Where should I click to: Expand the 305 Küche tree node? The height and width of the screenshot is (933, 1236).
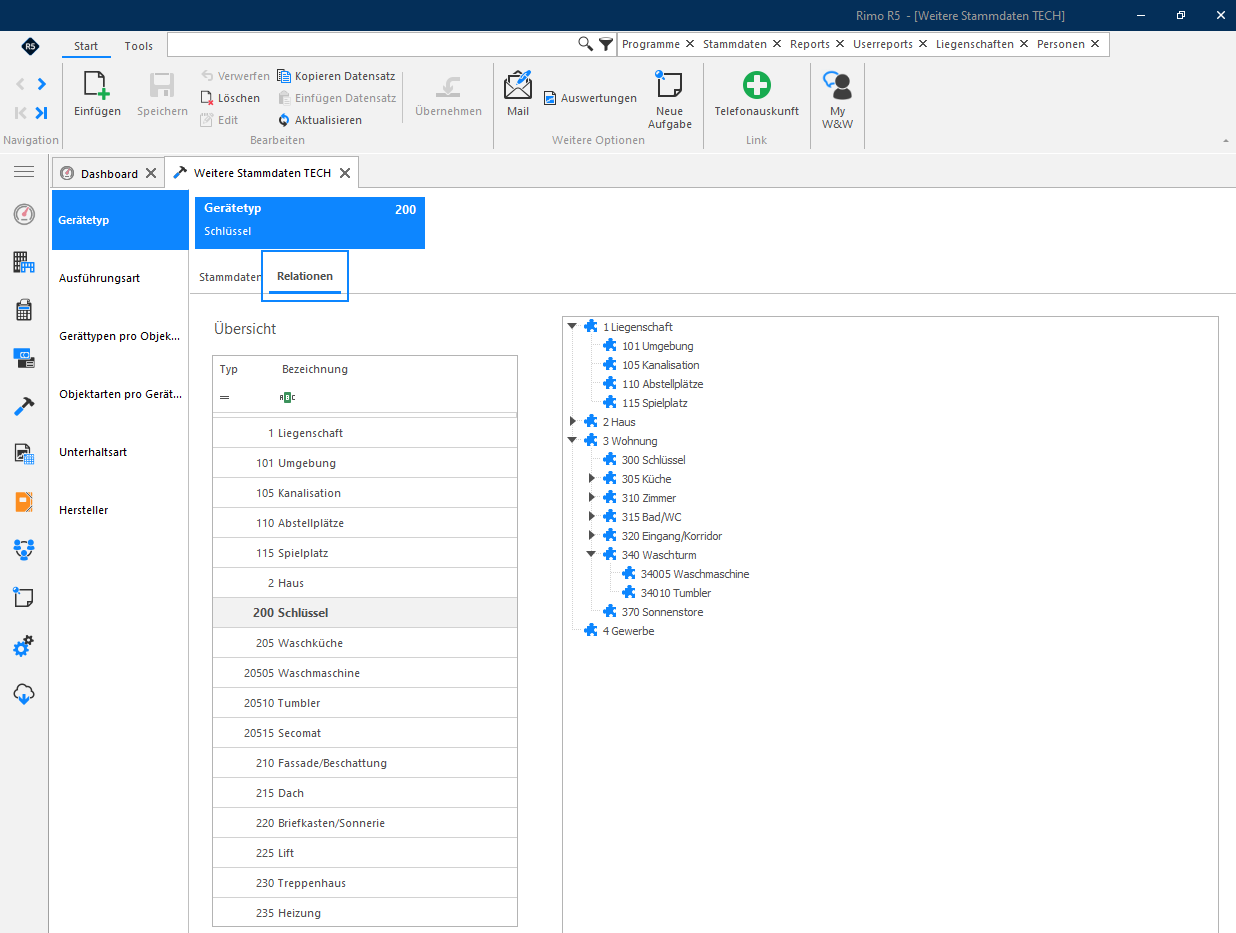(x=592, y=478)
